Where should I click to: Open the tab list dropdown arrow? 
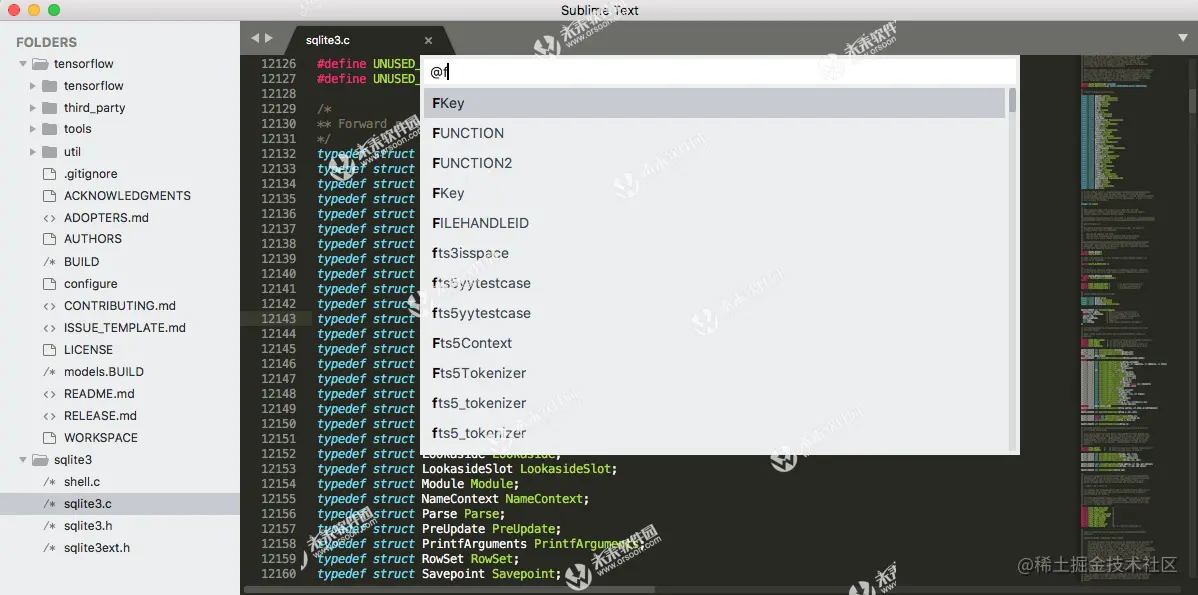[1183, 37]
